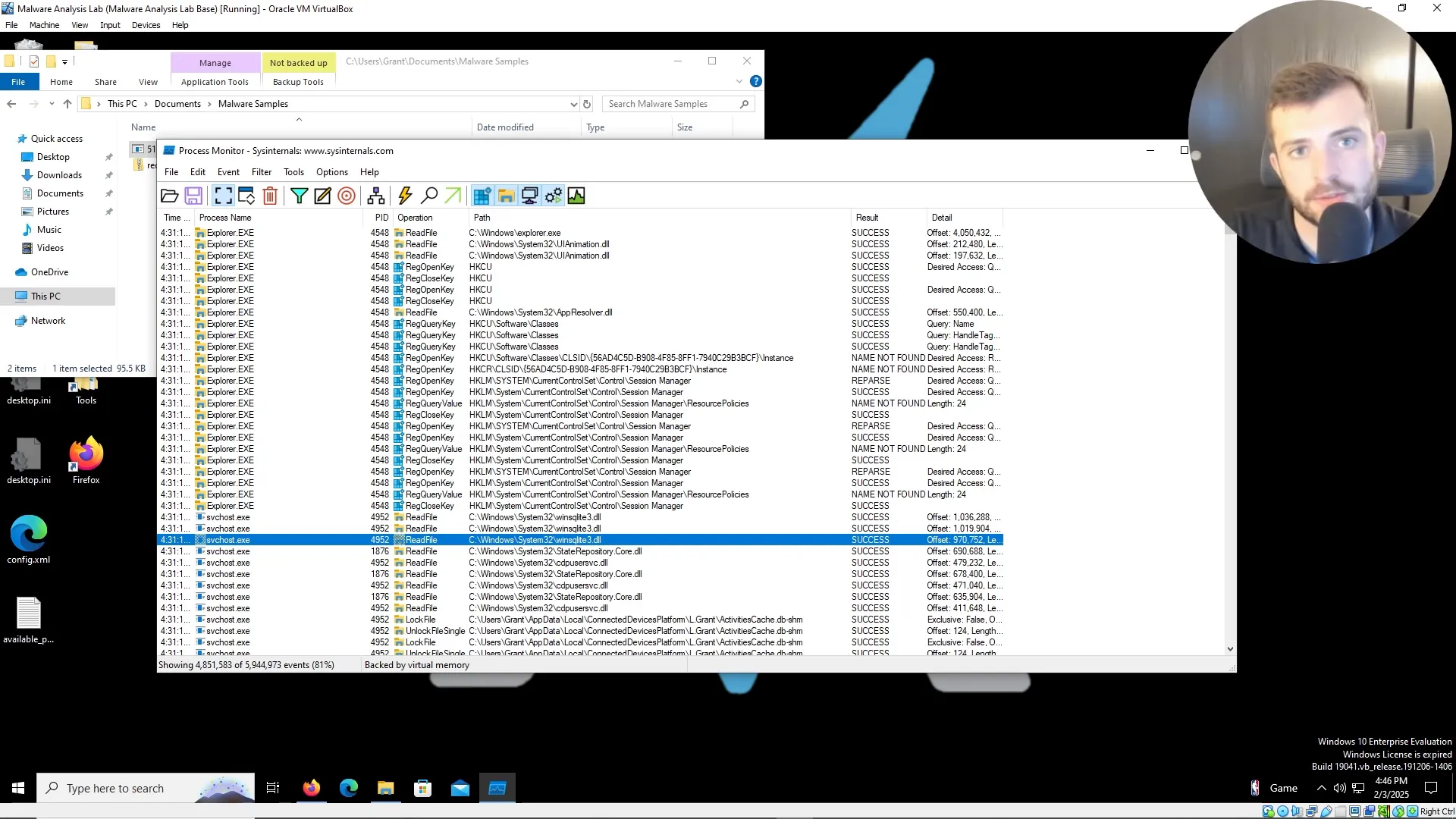Open the Filter funnel icon

[x=299, y=196]
